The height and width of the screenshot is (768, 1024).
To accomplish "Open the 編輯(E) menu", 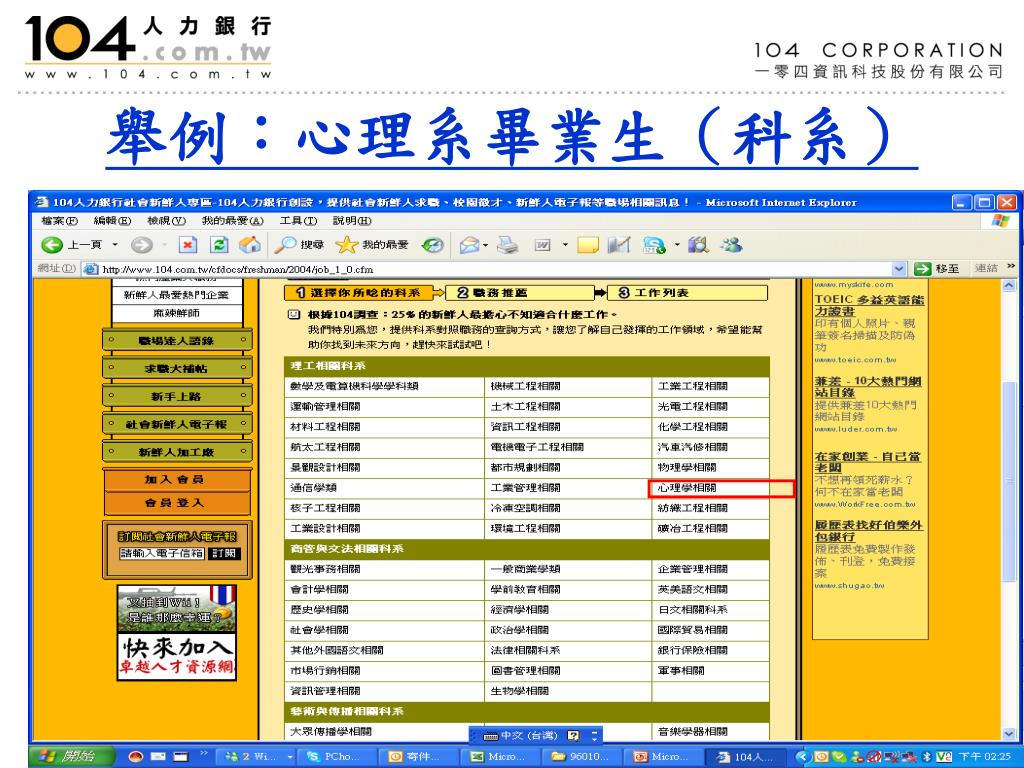I will (112, 221).
